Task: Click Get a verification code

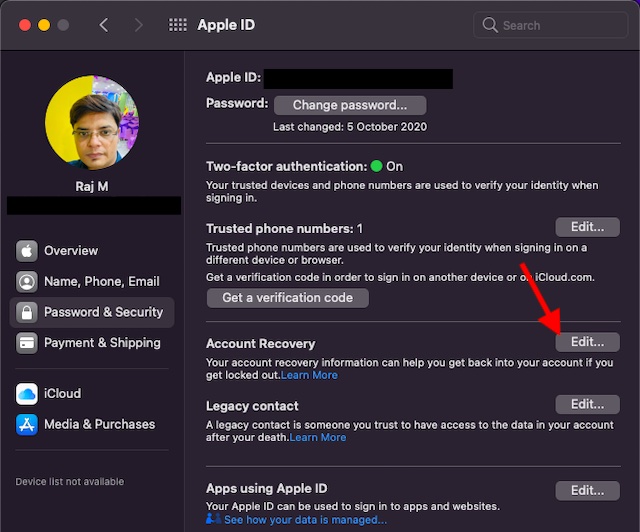Action: pyautogui.click(x=288, y=298)
